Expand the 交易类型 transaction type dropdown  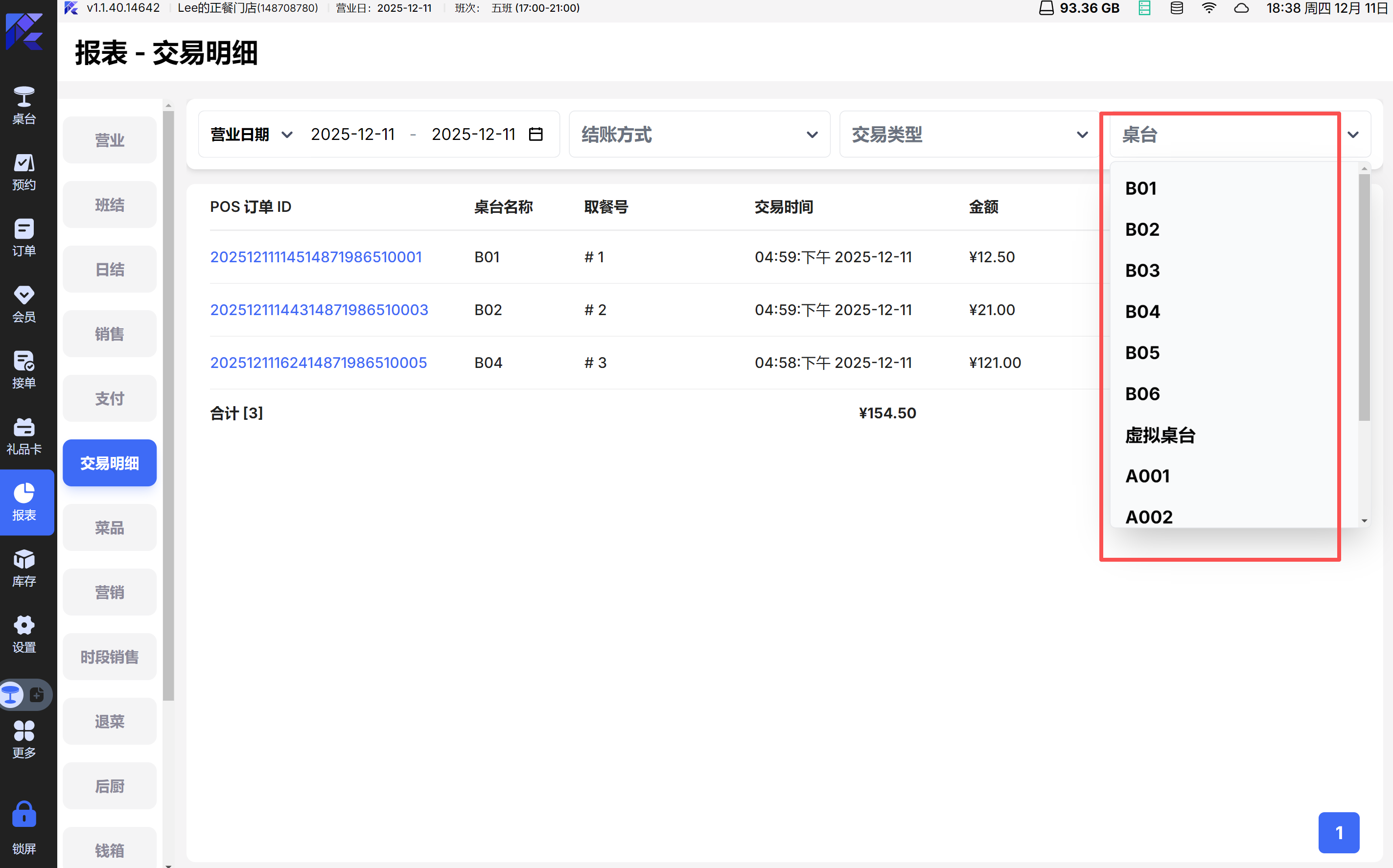[x=969, y=135]
